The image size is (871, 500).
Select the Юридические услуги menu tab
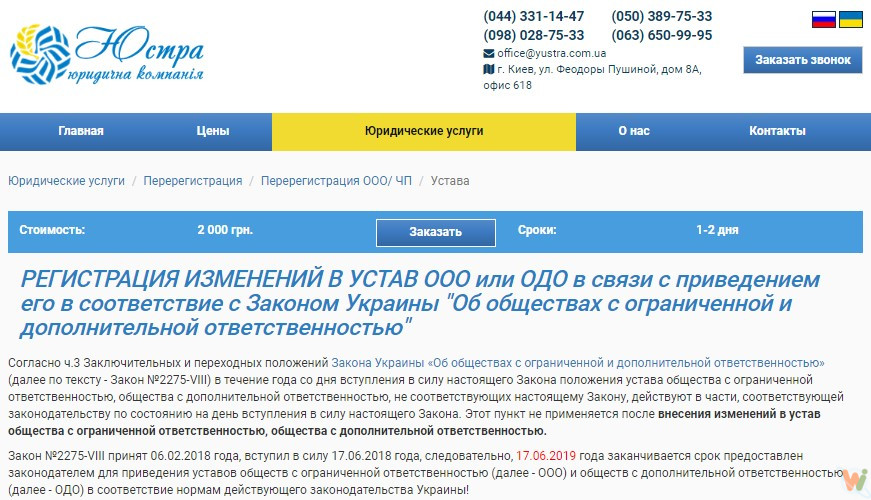coord(423,131)
